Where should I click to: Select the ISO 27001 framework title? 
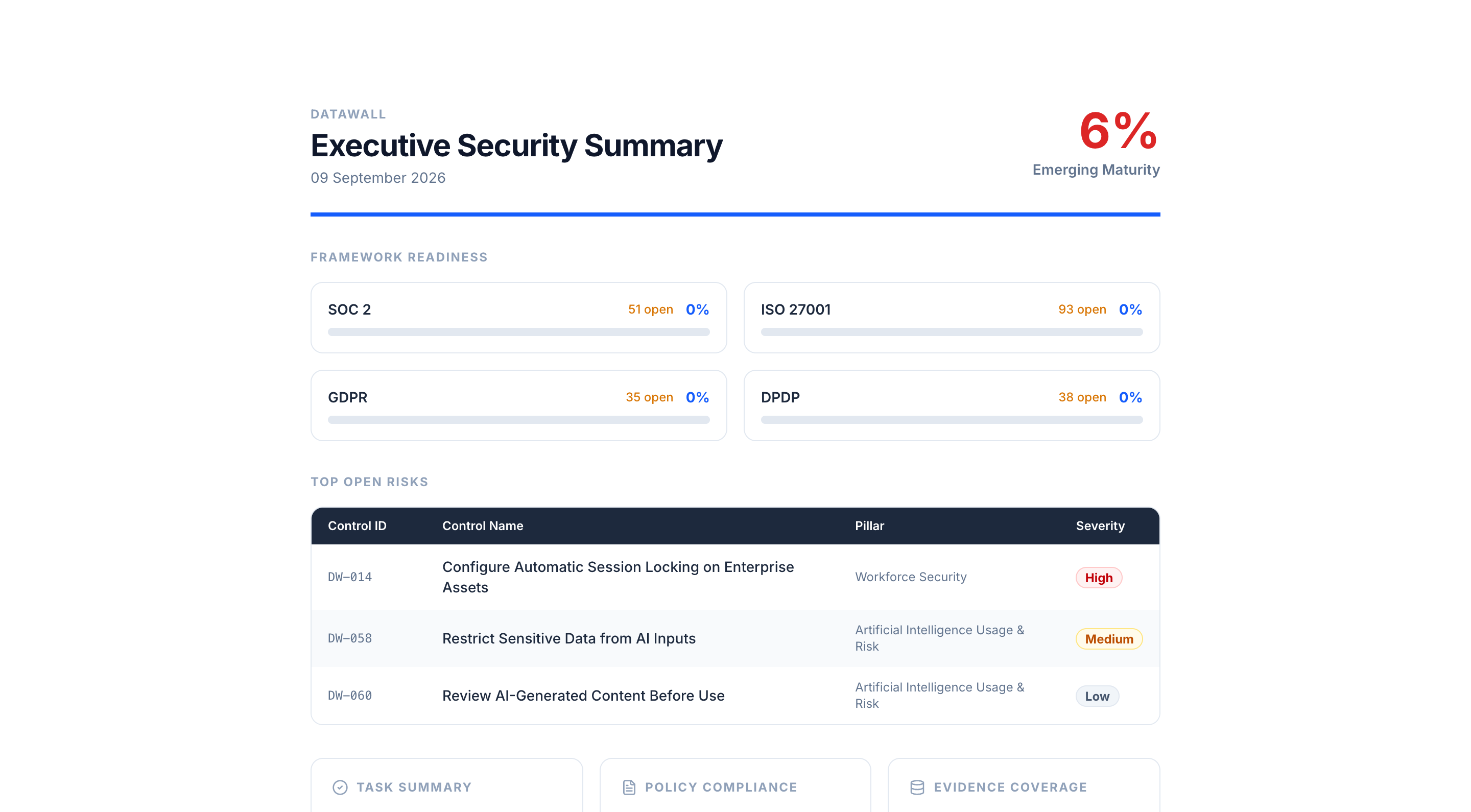coord(795,309)
